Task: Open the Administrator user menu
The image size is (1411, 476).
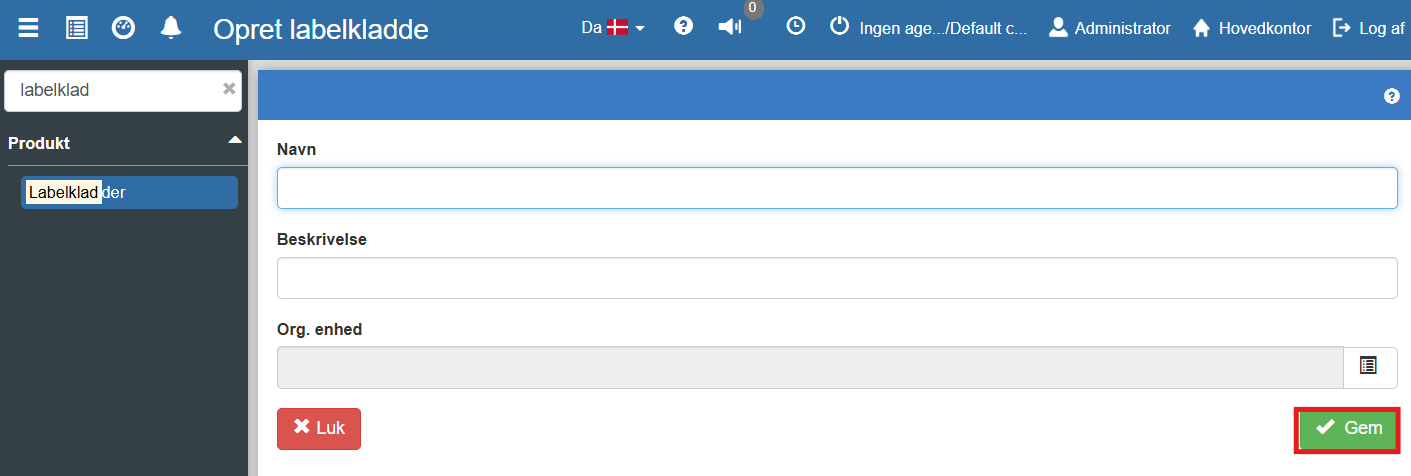Action: click(1109, 28)
